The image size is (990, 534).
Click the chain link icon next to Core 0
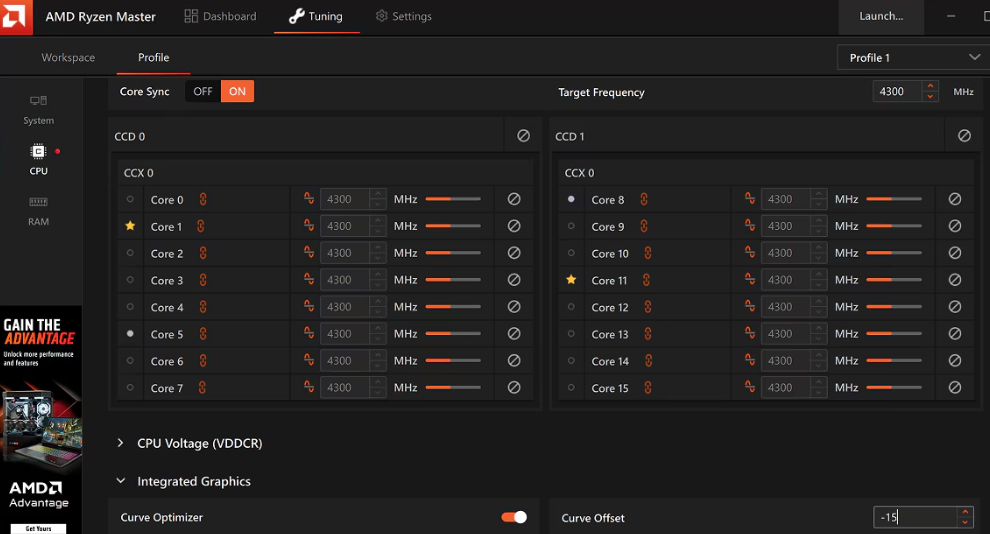click(203, 199)
